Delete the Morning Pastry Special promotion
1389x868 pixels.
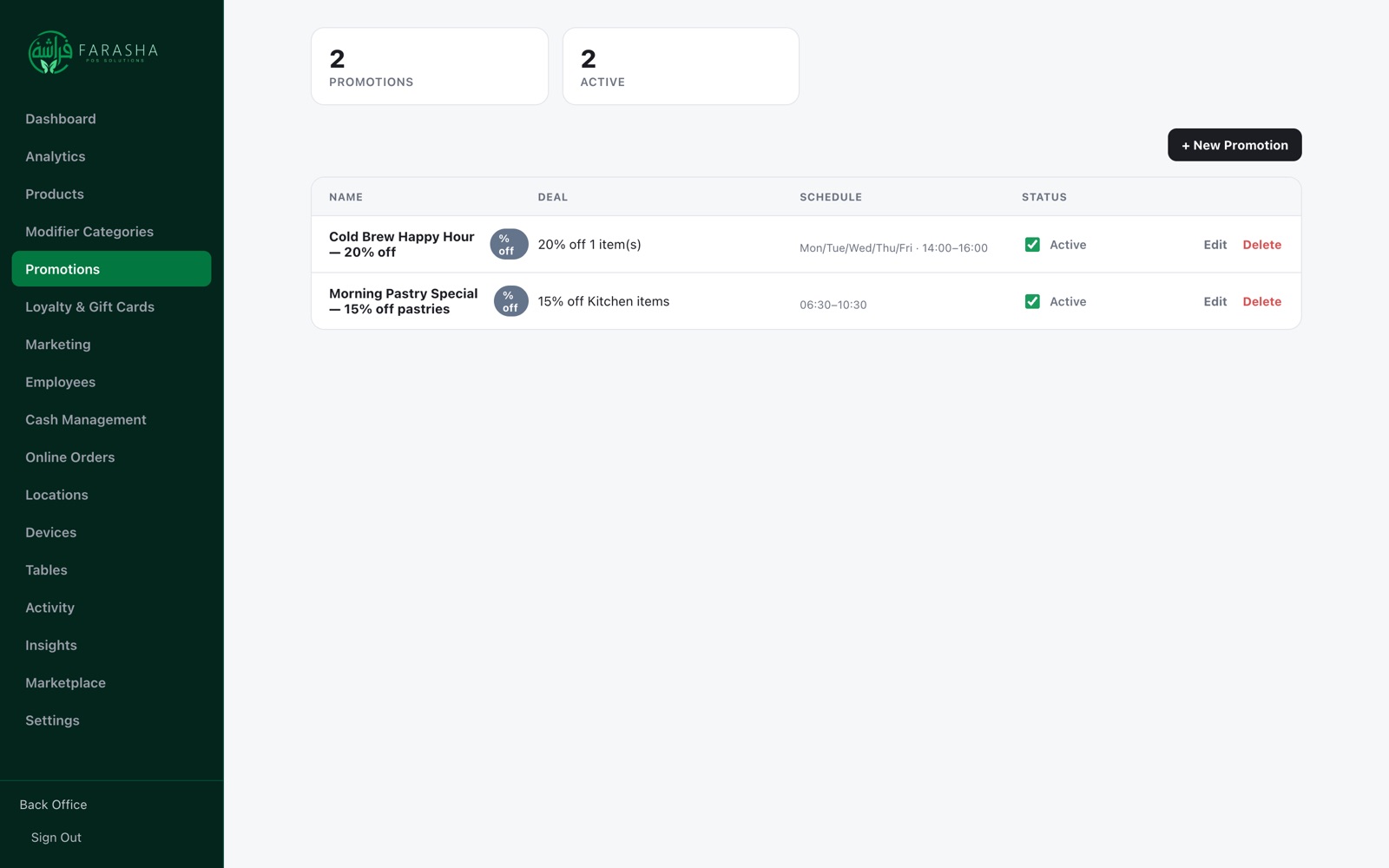pos(1261,301)
